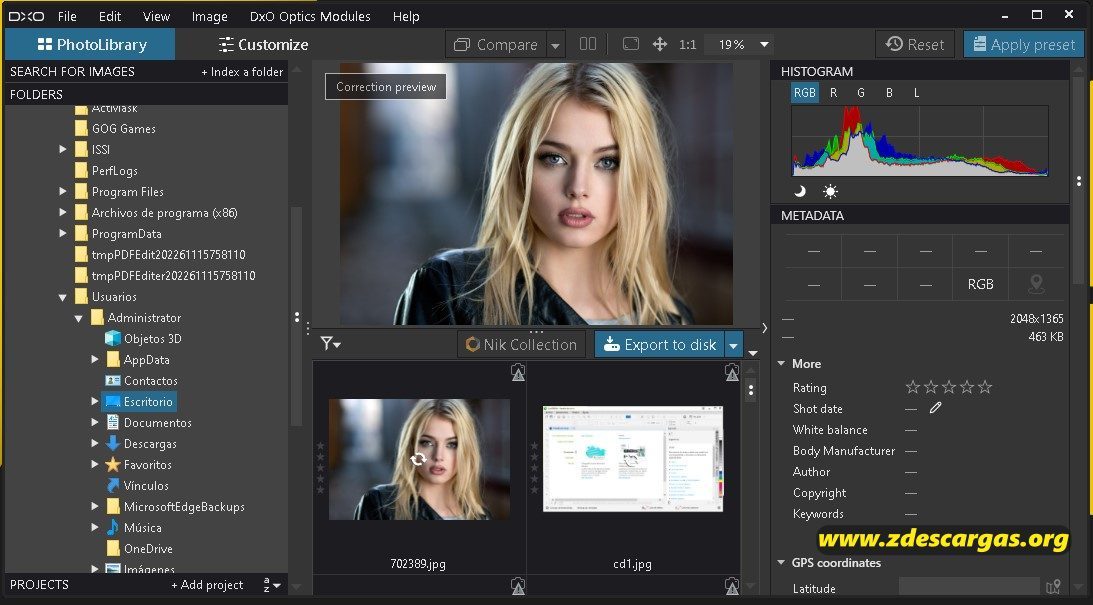
Task: Click the GPS location pin icon in metadata
Action: pyautogui.click(x=1036, y=284)
